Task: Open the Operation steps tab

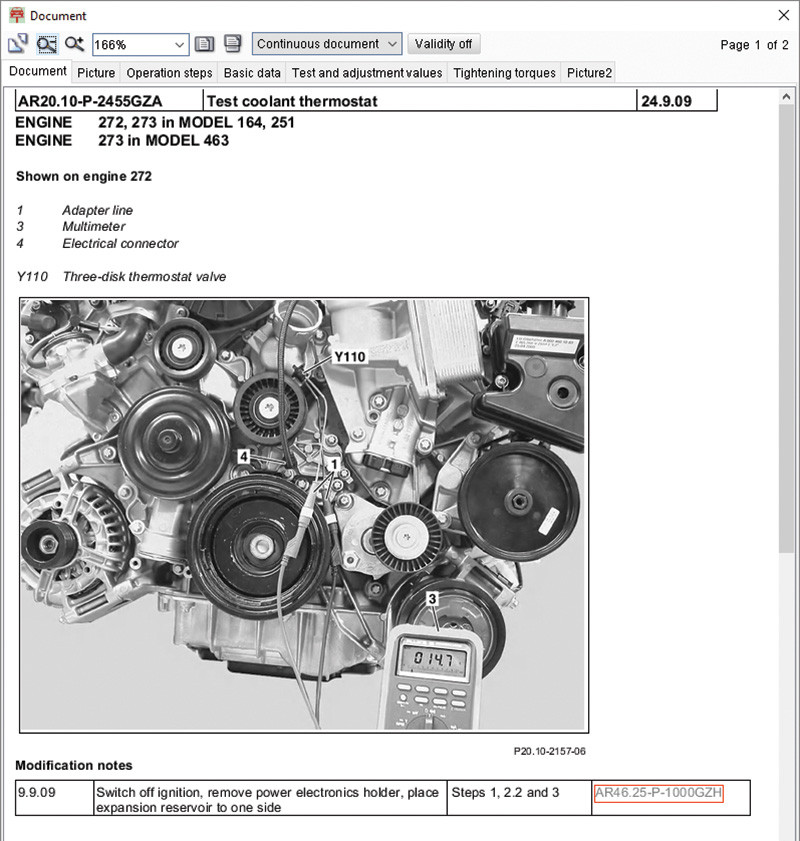Action: [169, 73]
